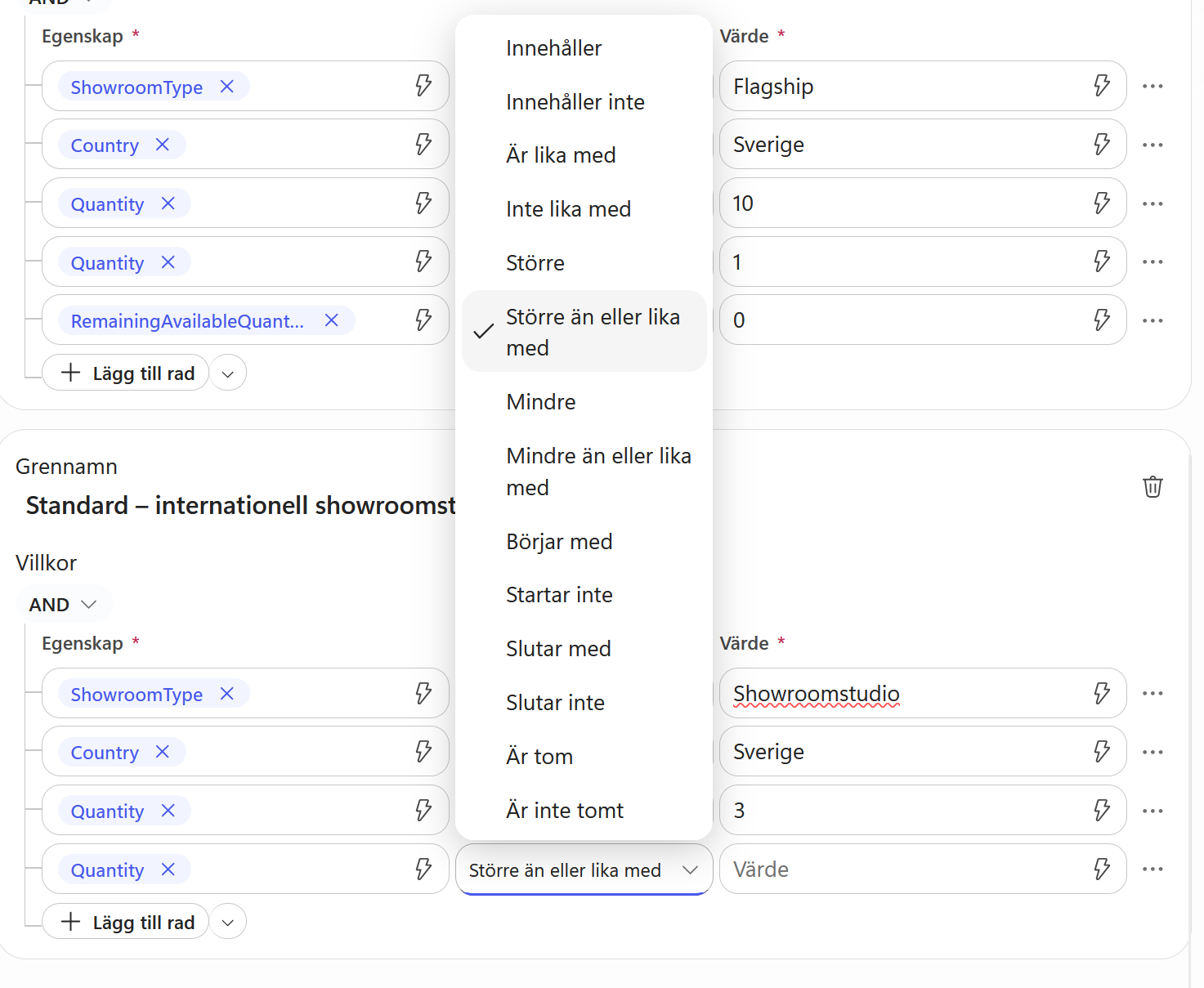The height and width of the screenshot is (988, 1204).
Task: Edit the Grennamn field Standard – internationell showroomst
Action: tap(240, 506)
